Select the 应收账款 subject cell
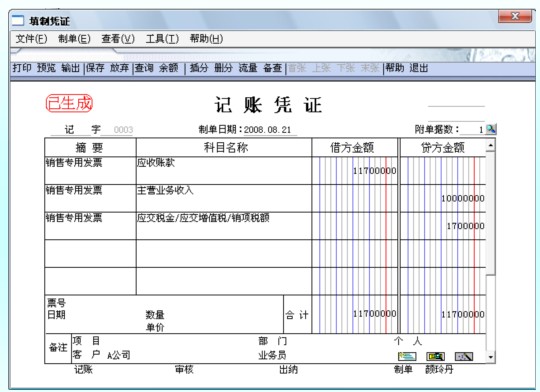This screenshot has height=392, width=540. [x=224, y=171]
